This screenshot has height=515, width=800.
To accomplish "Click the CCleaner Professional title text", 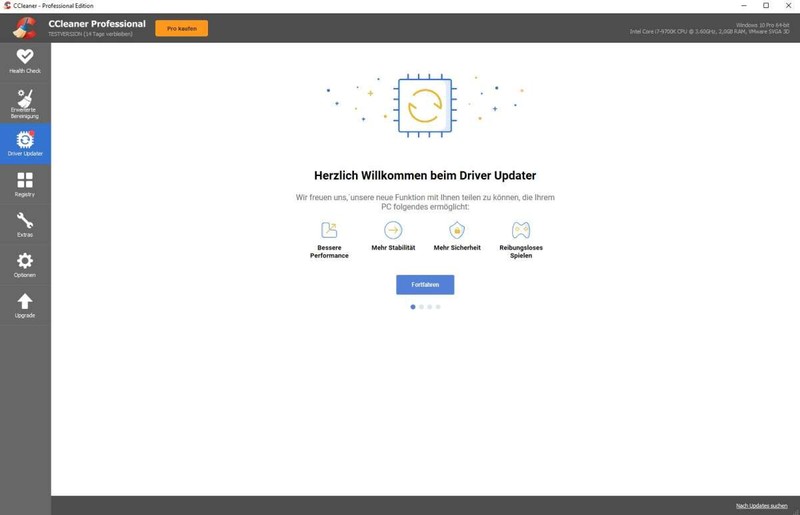I will point(97,23).
